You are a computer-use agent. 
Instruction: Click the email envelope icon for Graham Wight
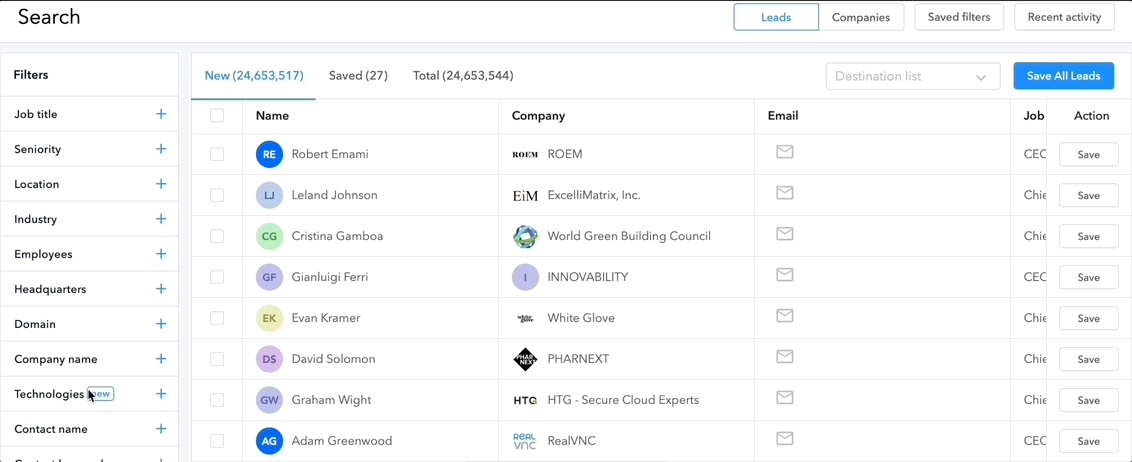click(785, 398)
